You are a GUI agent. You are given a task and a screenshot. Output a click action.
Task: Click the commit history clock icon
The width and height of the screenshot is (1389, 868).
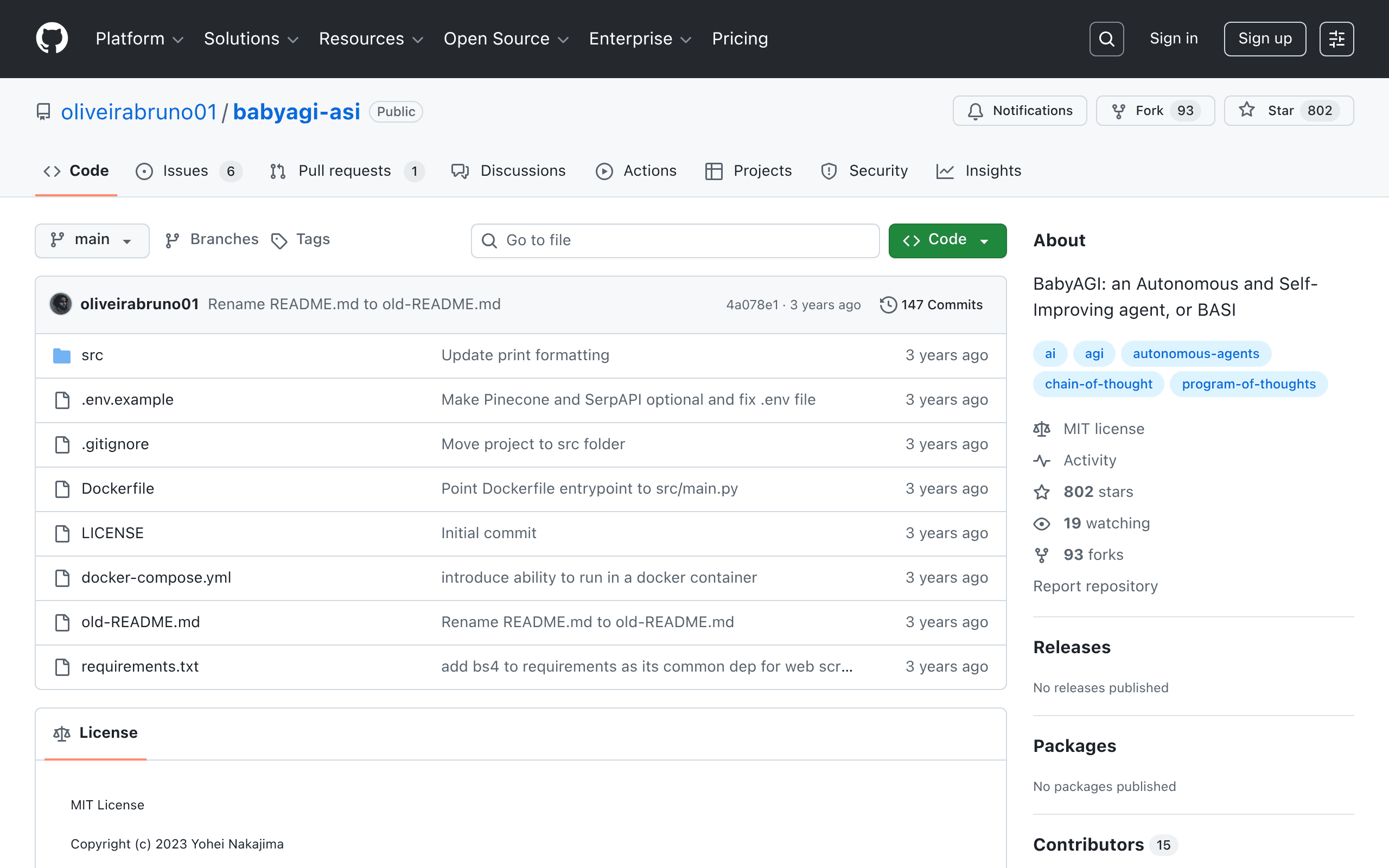[x=888, y=304]
